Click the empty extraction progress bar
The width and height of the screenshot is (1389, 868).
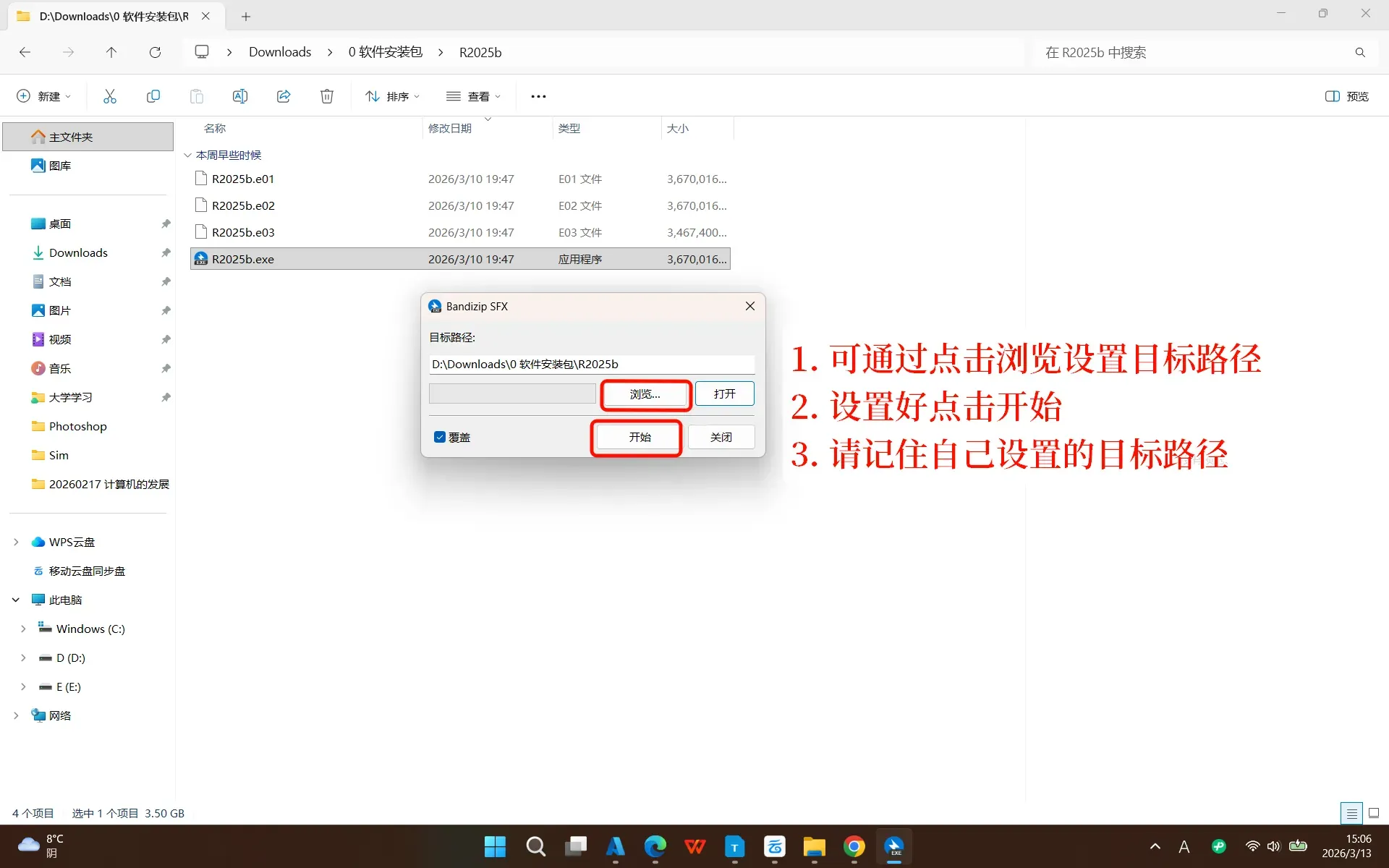pos(512,393)
